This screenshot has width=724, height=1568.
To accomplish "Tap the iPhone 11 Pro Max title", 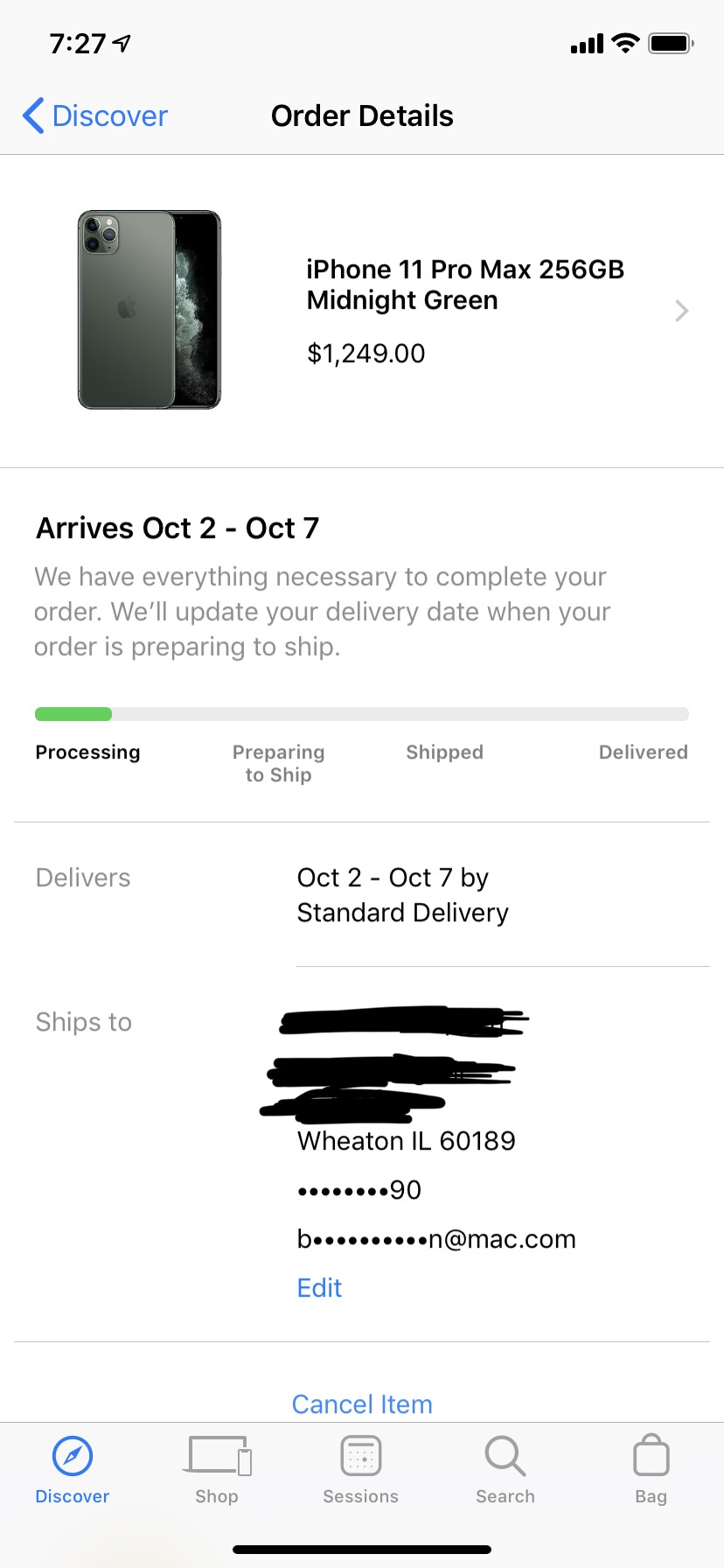I will coord(465,284).
